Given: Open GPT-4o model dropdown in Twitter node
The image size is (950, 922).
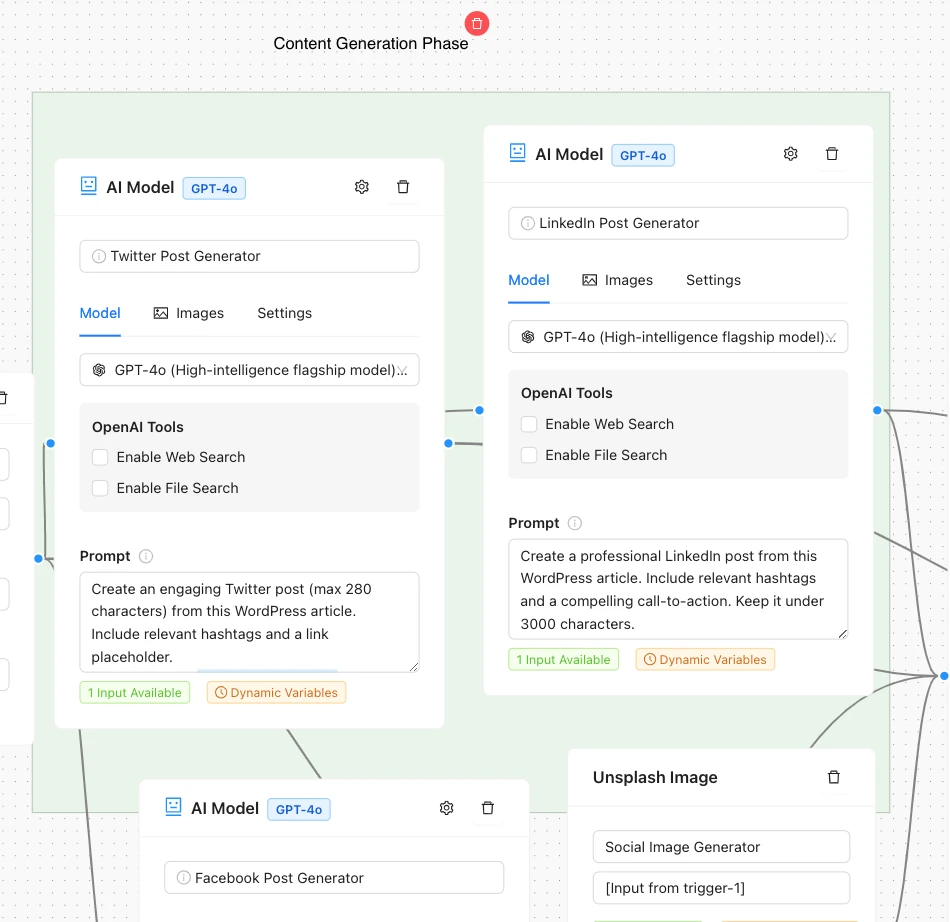Looking at the screenshot, I should click(x=249, y=370).
